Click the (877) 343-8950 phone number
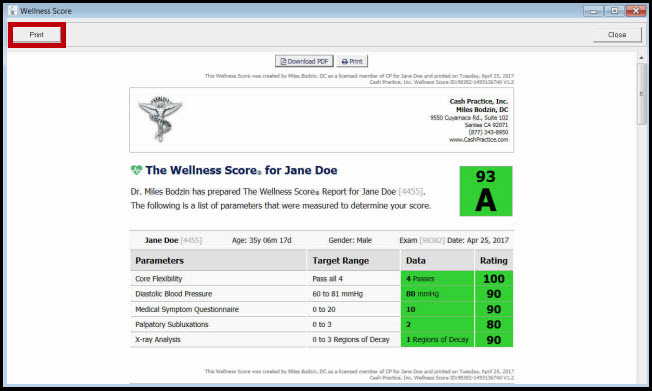Screen dimensions: 652x391 click(x=488, y=132)
